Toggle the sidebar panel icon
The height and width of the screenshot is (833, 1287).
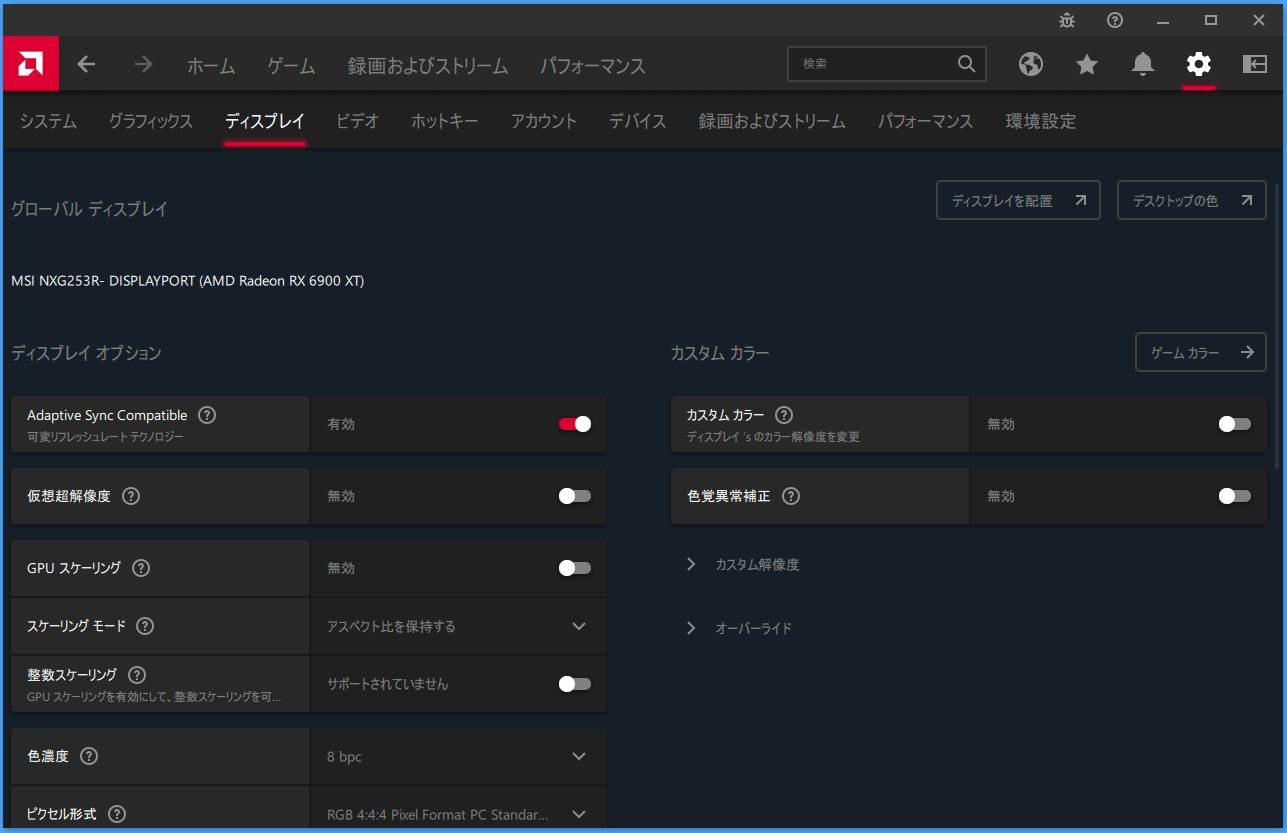point(1255,64)
